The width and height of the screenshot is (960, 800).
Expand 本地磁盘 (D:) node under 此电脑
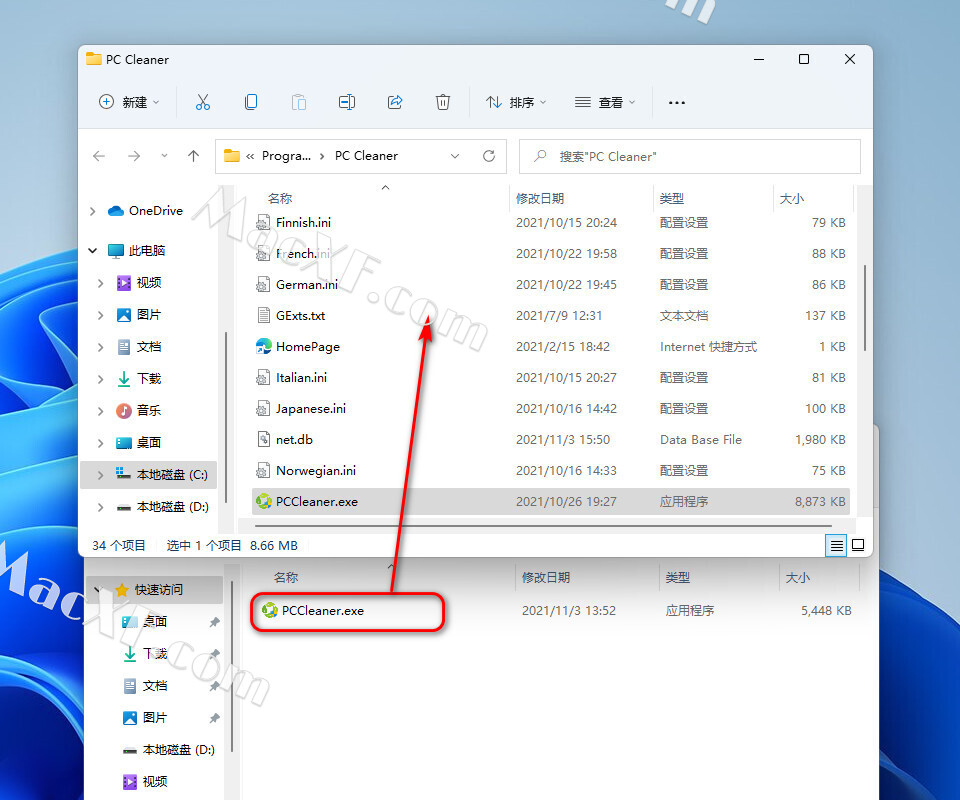pyautogui.click(x=101, y=507)
